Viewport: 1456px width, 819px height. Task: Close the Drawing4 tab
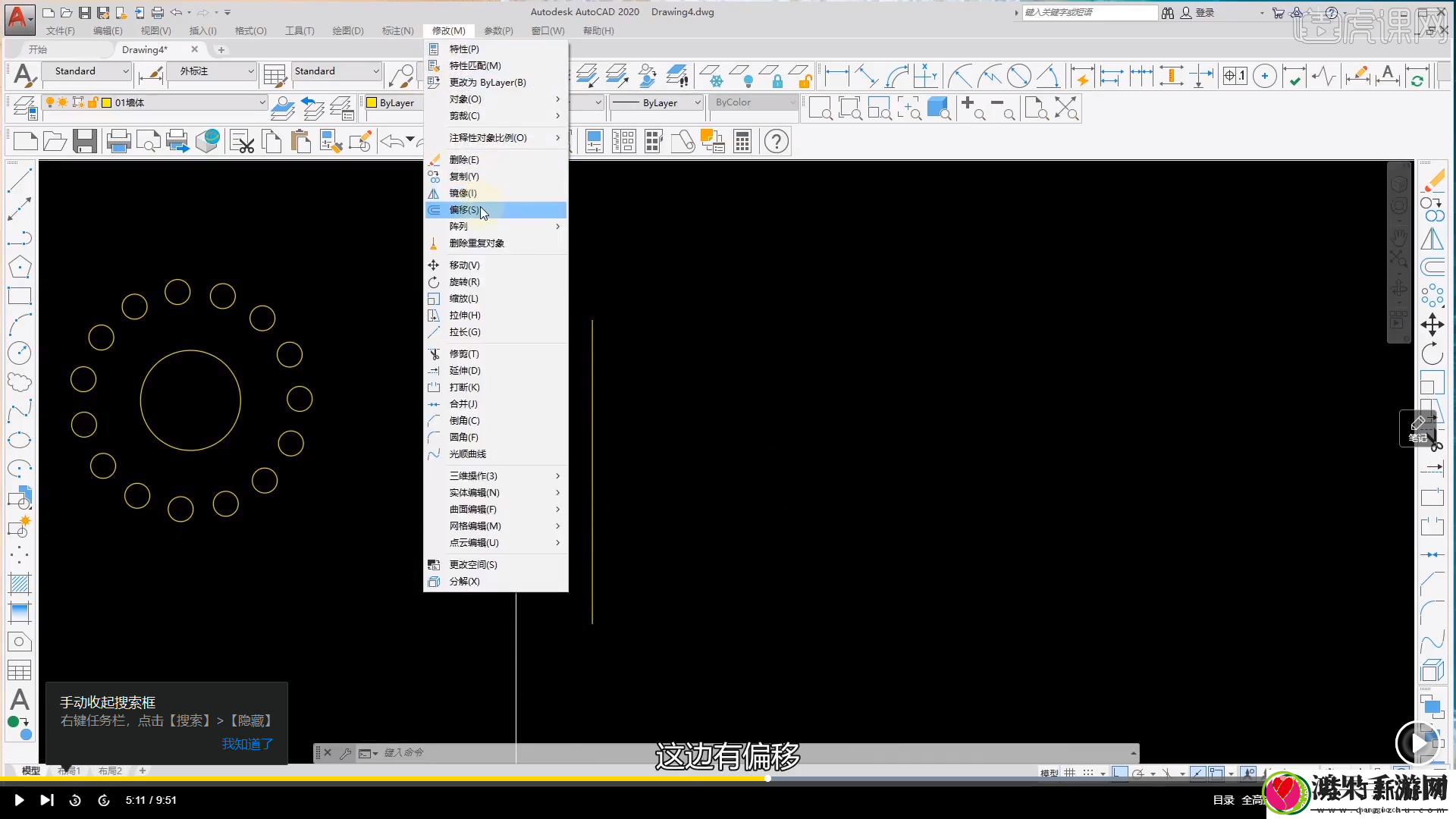coord(195,49)
